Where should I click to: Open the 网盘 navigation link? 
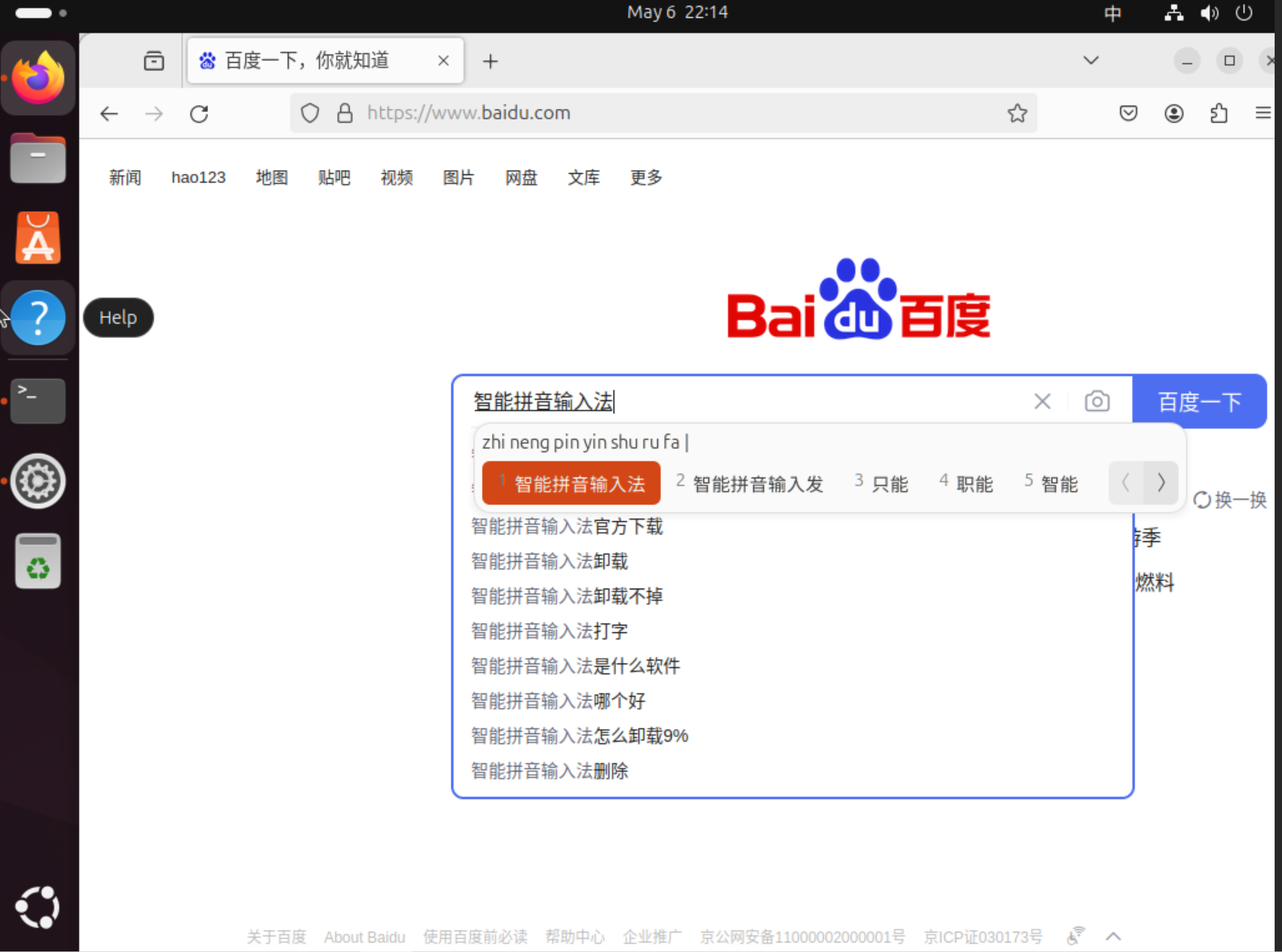[521, 177]
